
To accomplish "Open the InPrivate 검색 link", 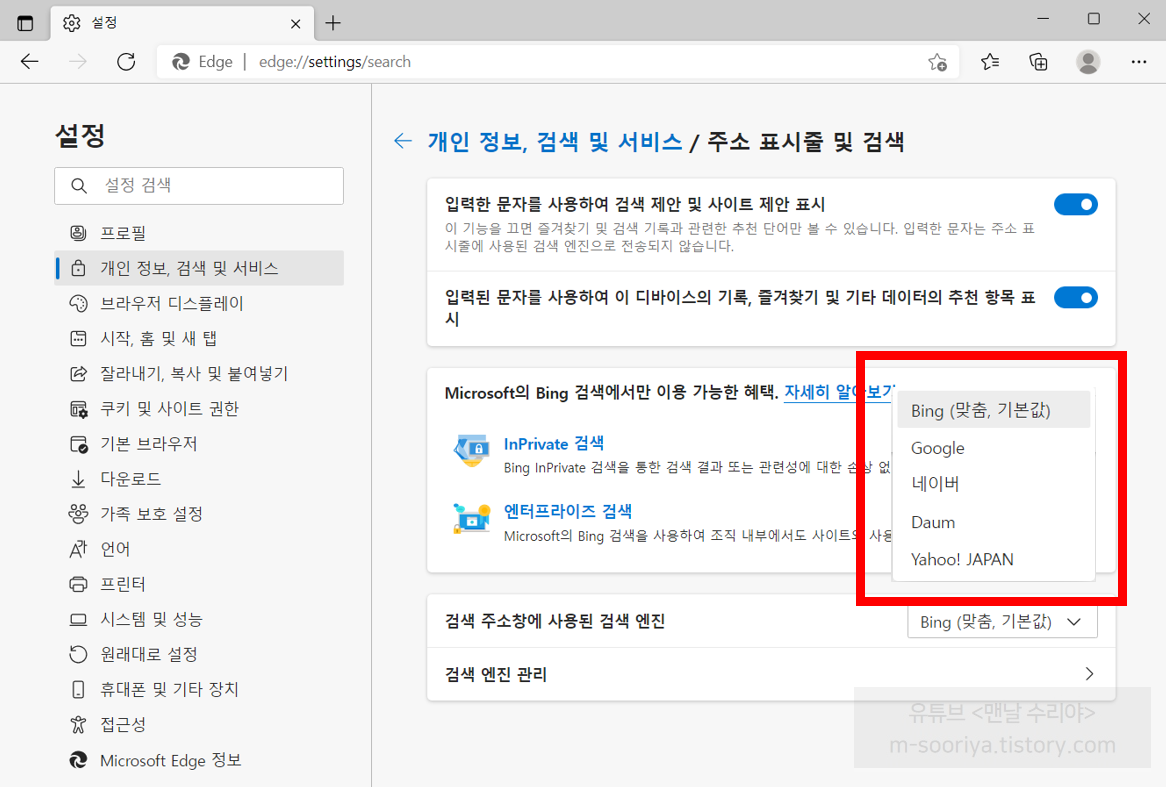I will 554,443.
